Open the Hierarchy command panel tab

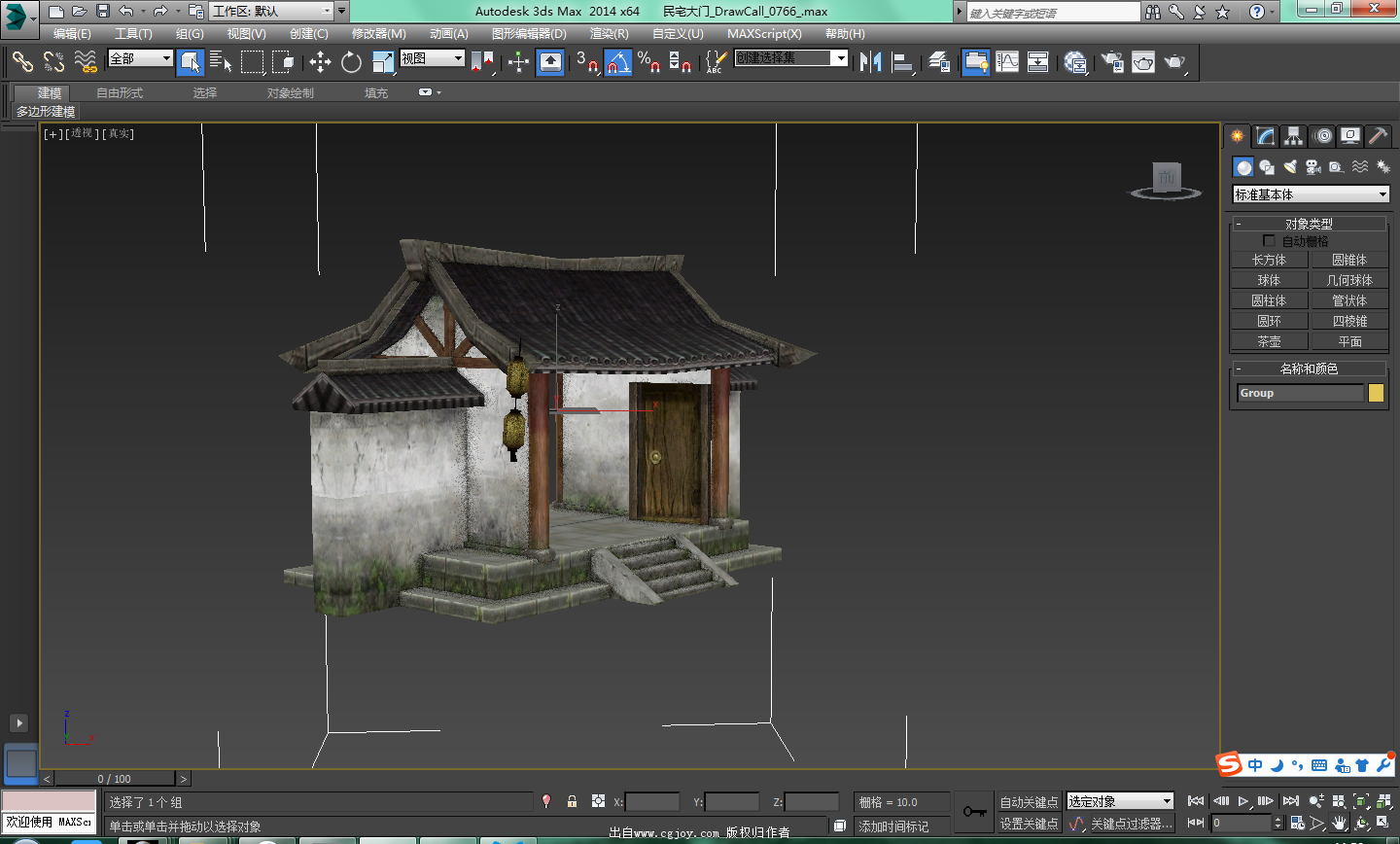[x=1293, y=136]
